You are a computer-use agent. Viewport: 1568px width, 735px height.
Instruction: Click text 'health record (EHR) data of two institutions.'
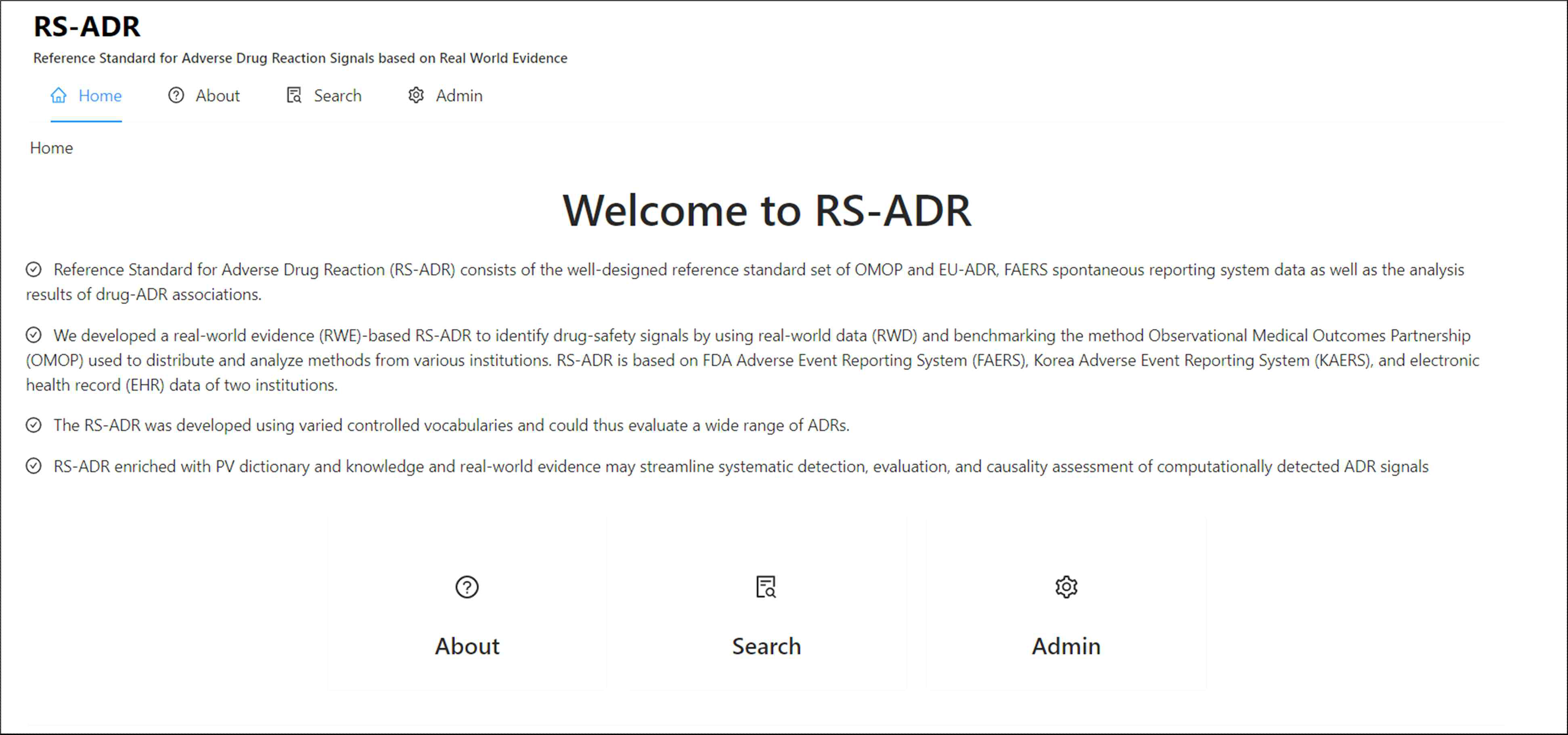(x=181, y=385)
